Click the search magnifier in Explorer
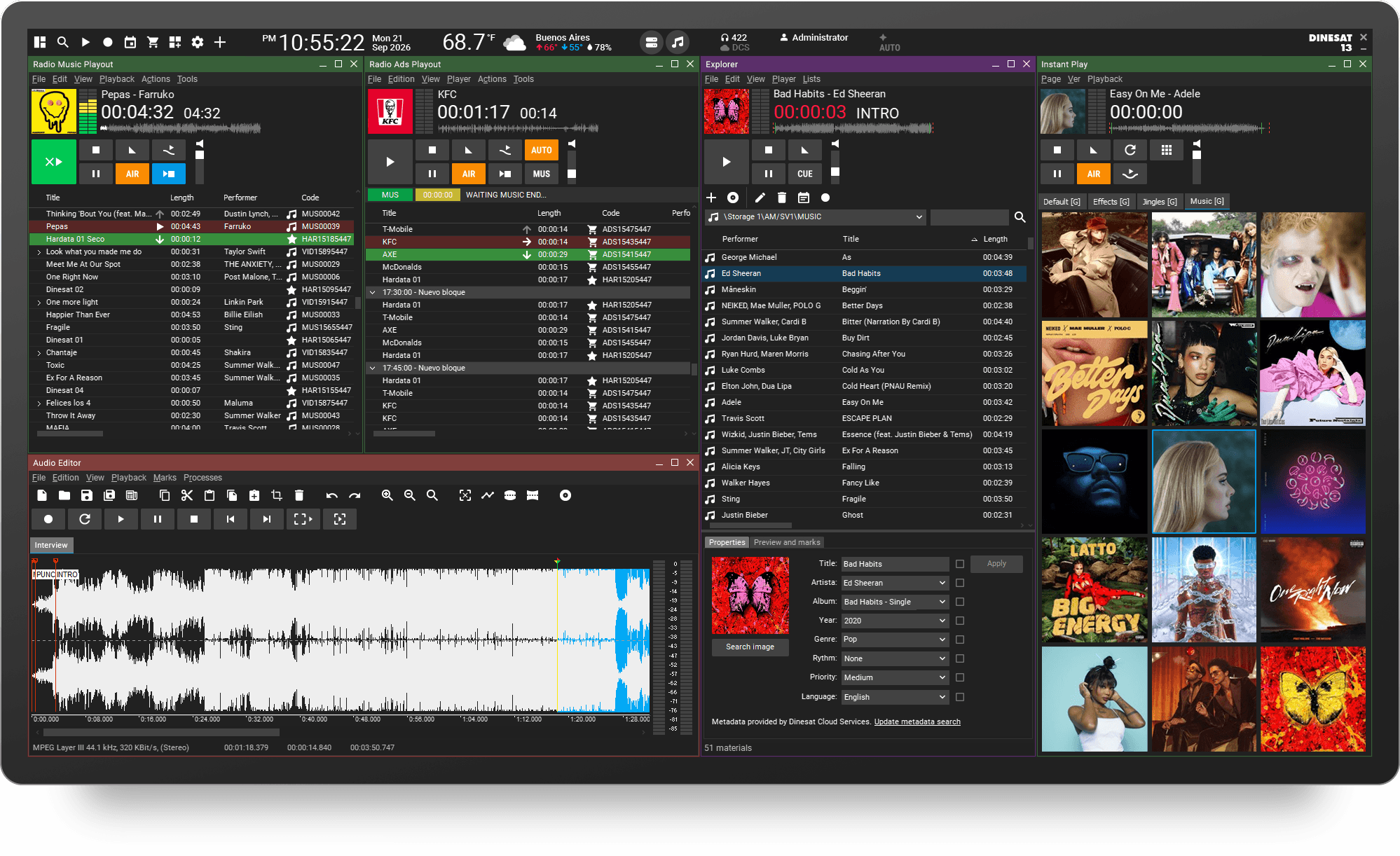Viewport: 1400px width, 856px height. (x=1020, y=217)
